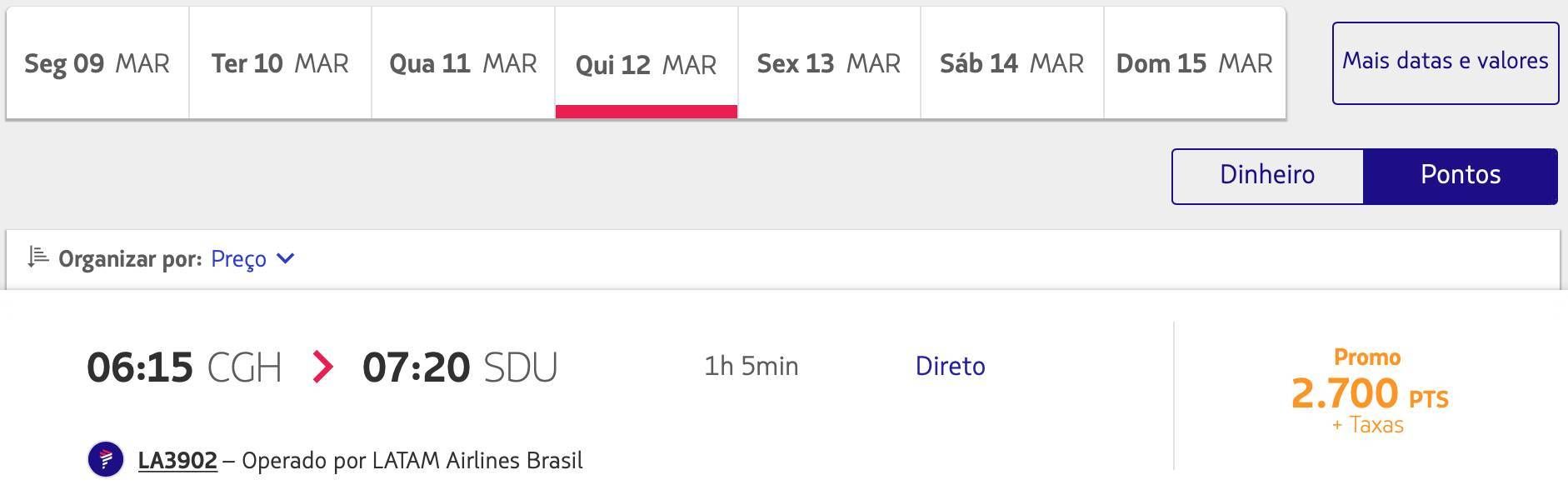Switch price display to Pontos

coord(1461,176)
